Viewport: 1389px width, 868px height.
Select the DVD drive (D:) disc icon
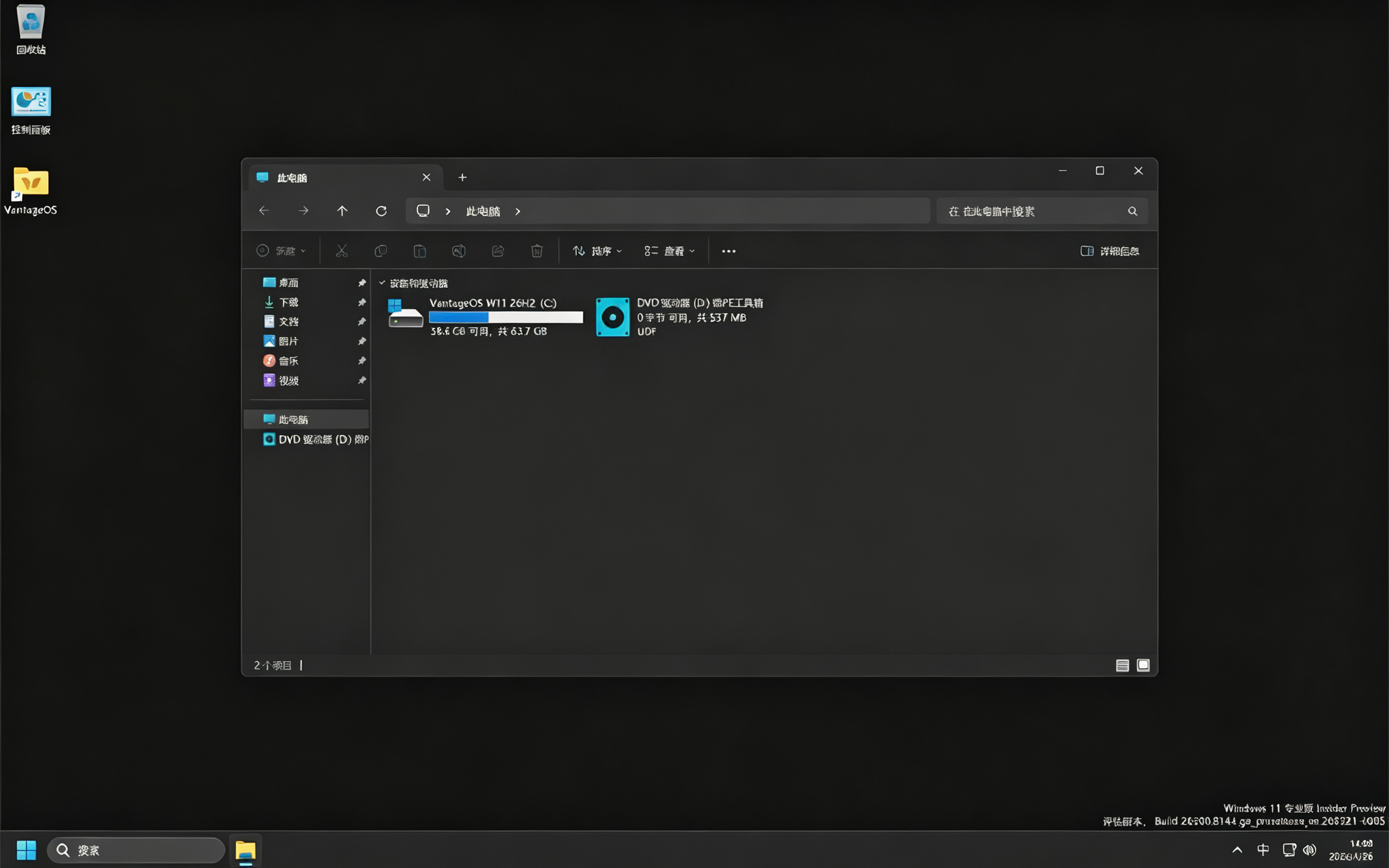click(613, 317)
